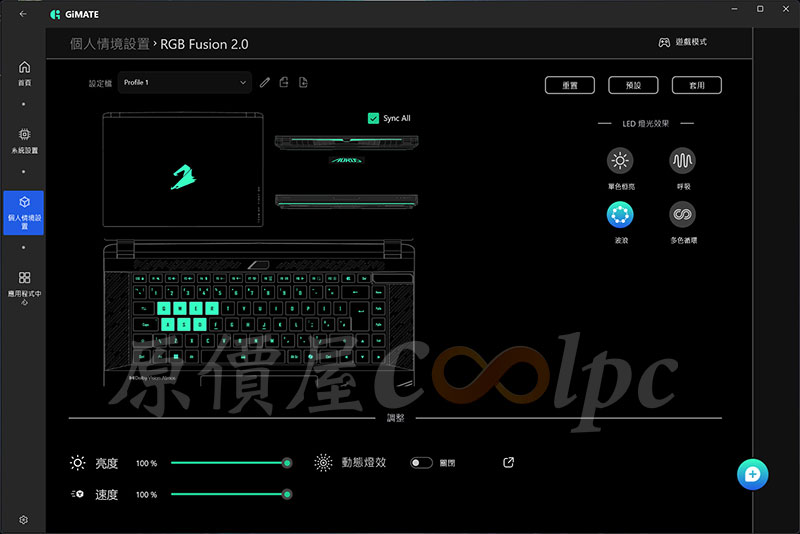Click the floating chat plus button
This screenshot has height=534, width=800.
[x=752, y=474]
